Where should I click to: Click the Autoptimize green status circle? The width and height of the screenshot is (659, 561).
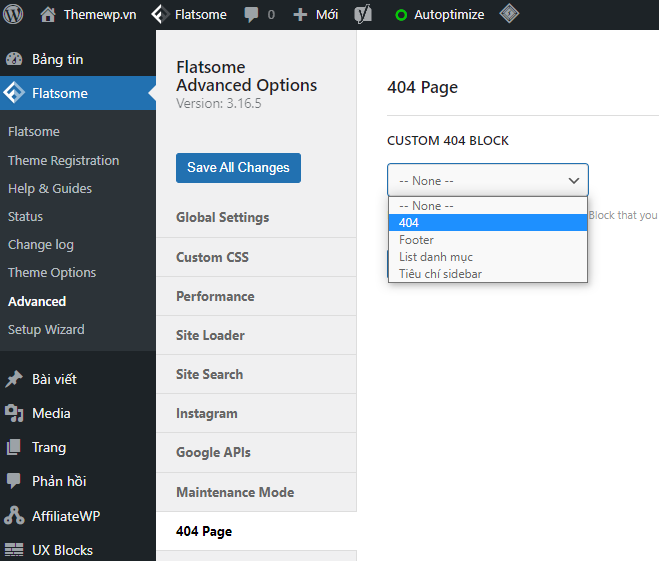pyautogui.click(x=401, y=15)
